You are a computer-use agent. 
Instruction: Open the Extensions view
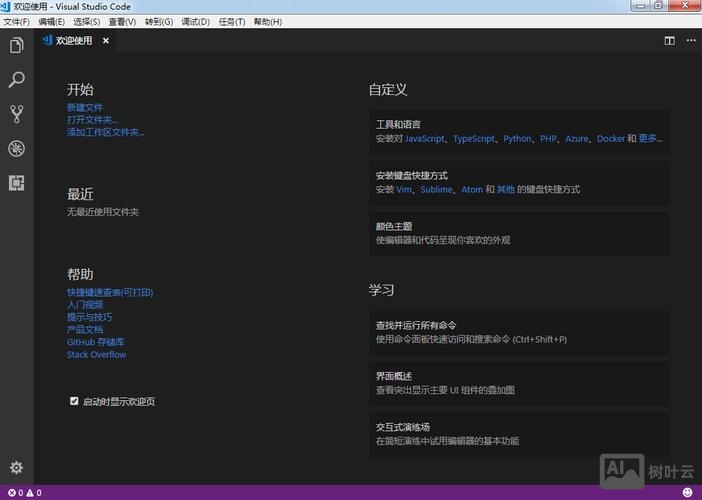[x=17, y=183]
